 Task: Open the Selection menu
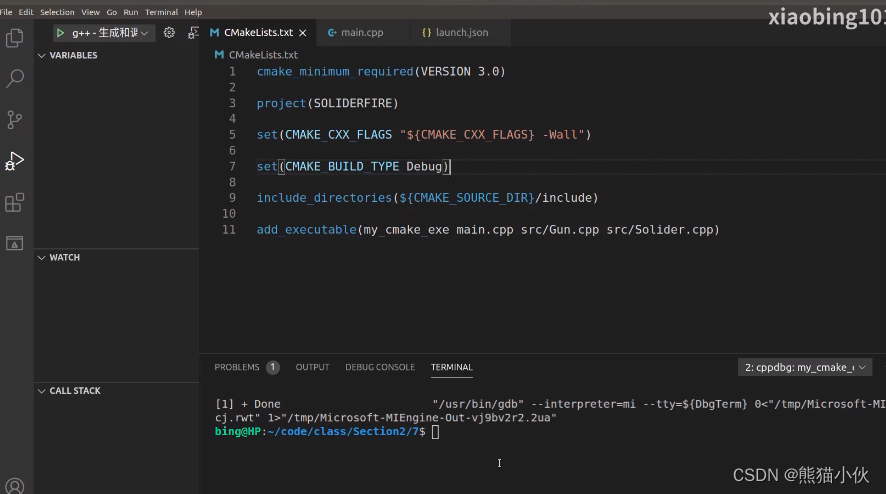click(57, 12)
